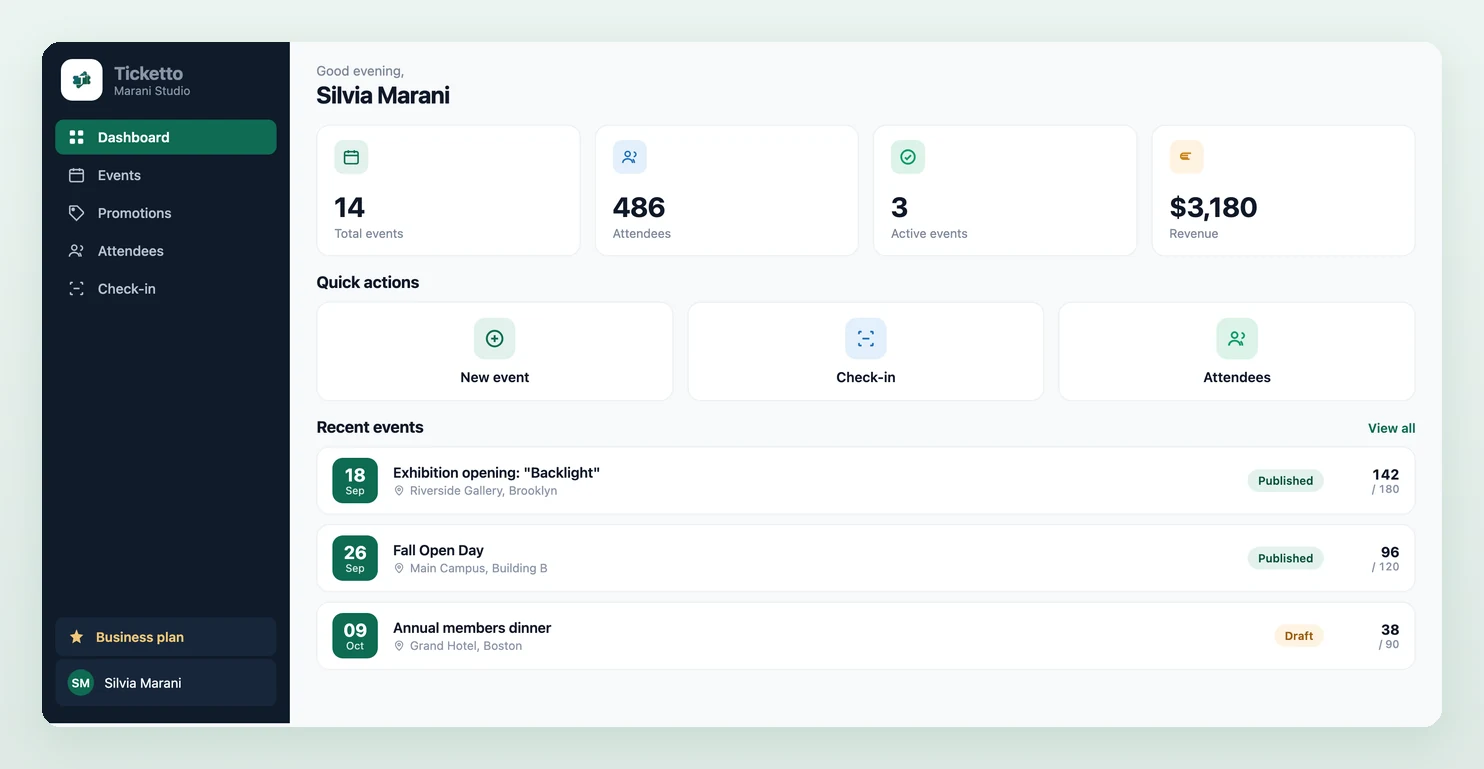Click the Check-in scan icon in sidebar
The image size is (1484, 769).
click(76, 289)
